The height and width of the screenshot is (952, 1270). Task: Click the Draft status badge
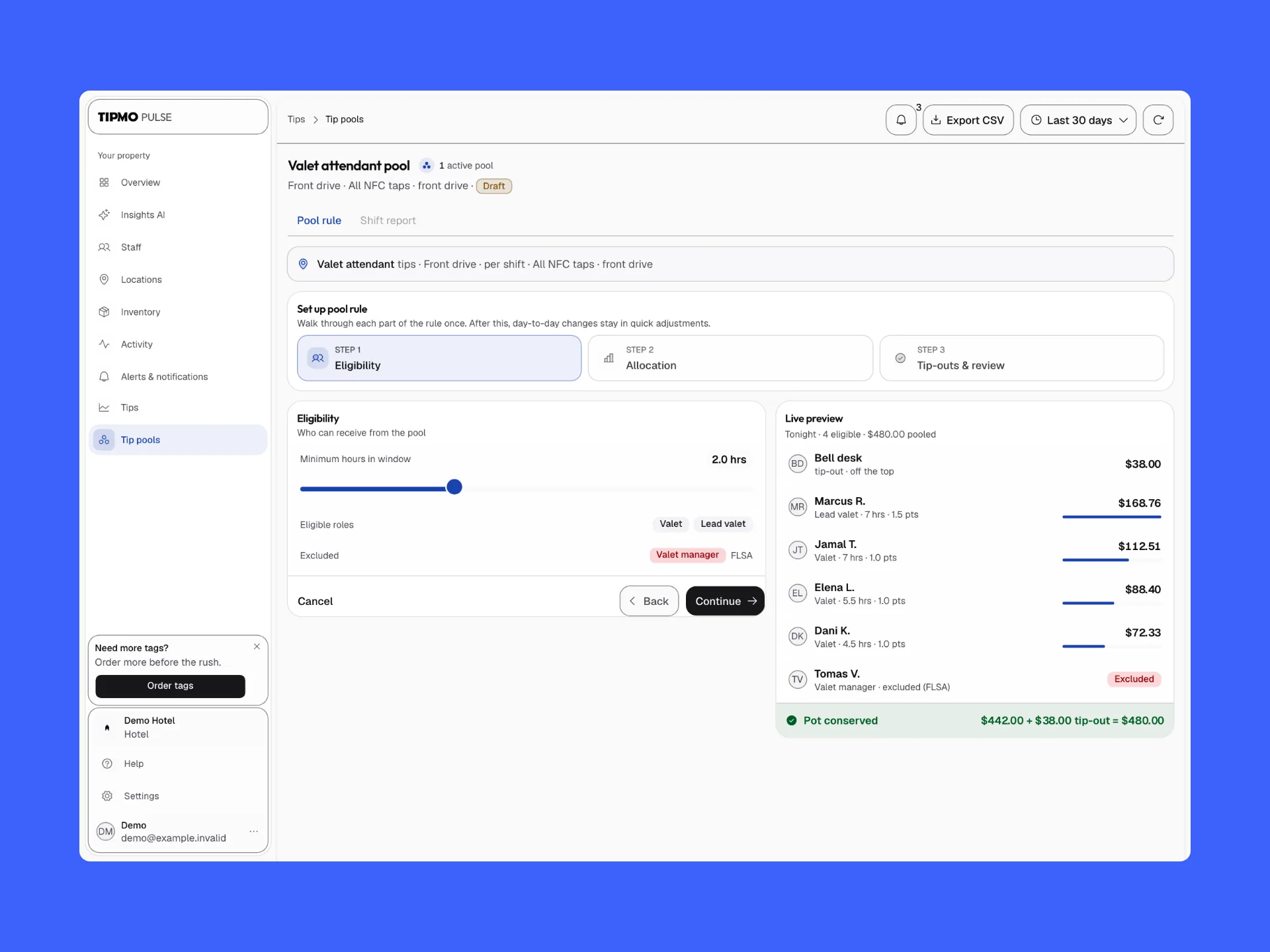click(x=493, y=186)
